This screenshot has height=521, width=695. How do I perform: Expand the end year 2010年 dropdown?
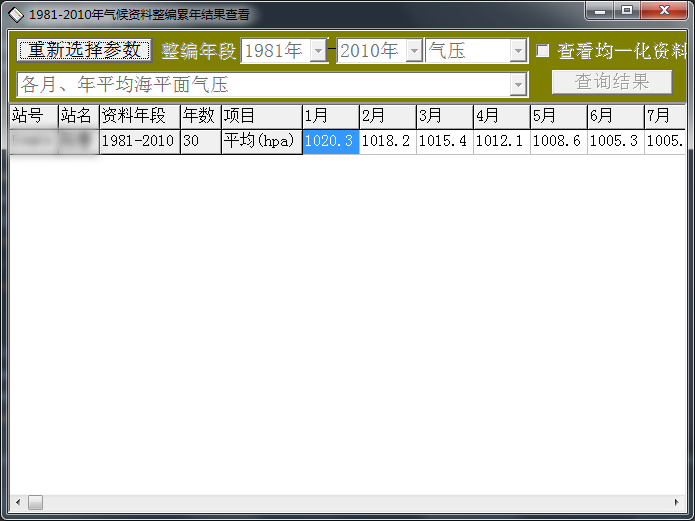point(414,51)
